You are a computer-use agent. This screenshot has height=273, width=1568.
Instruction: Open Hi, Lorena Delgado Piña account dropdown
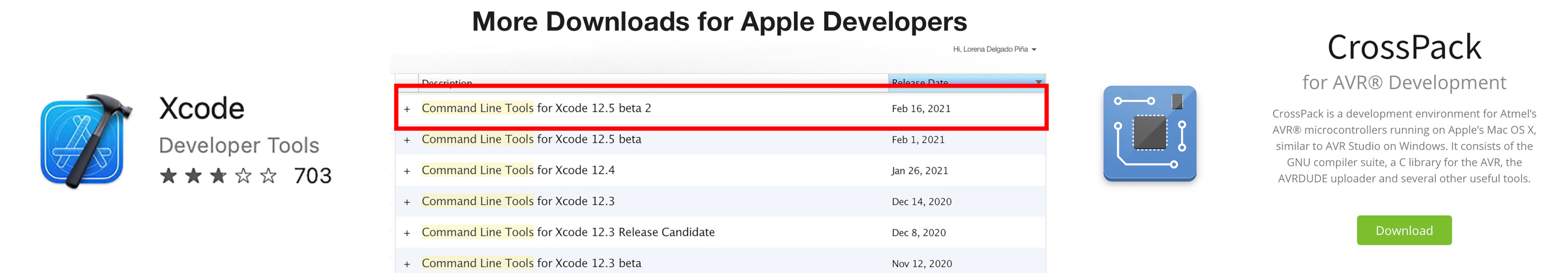pyautogui.click(x=995, y=50)
